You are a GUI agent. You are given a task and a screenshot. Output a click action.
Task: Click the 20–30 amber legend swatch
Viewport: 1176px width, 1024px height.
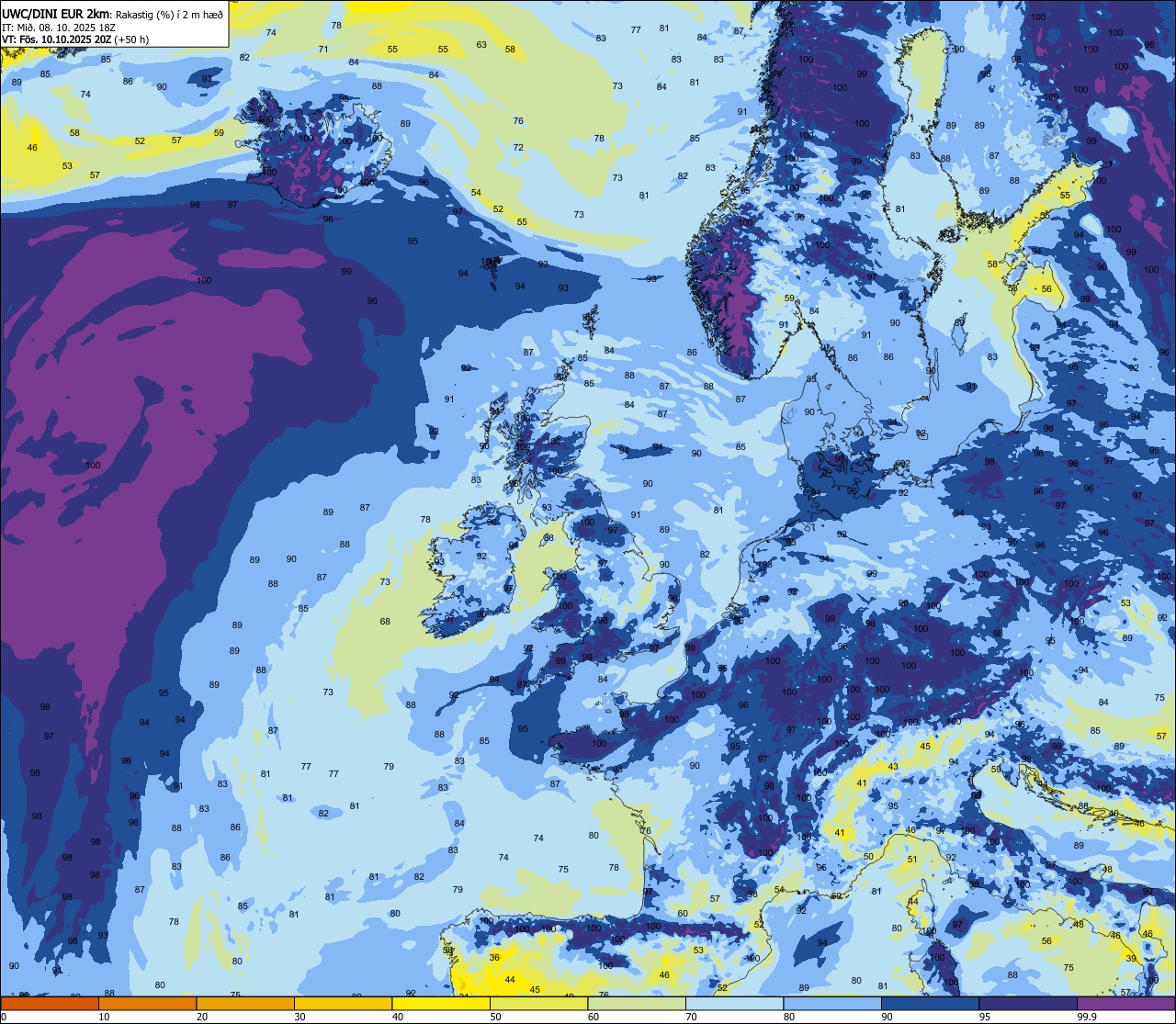pyautogui.click(x=245, y=1003)
